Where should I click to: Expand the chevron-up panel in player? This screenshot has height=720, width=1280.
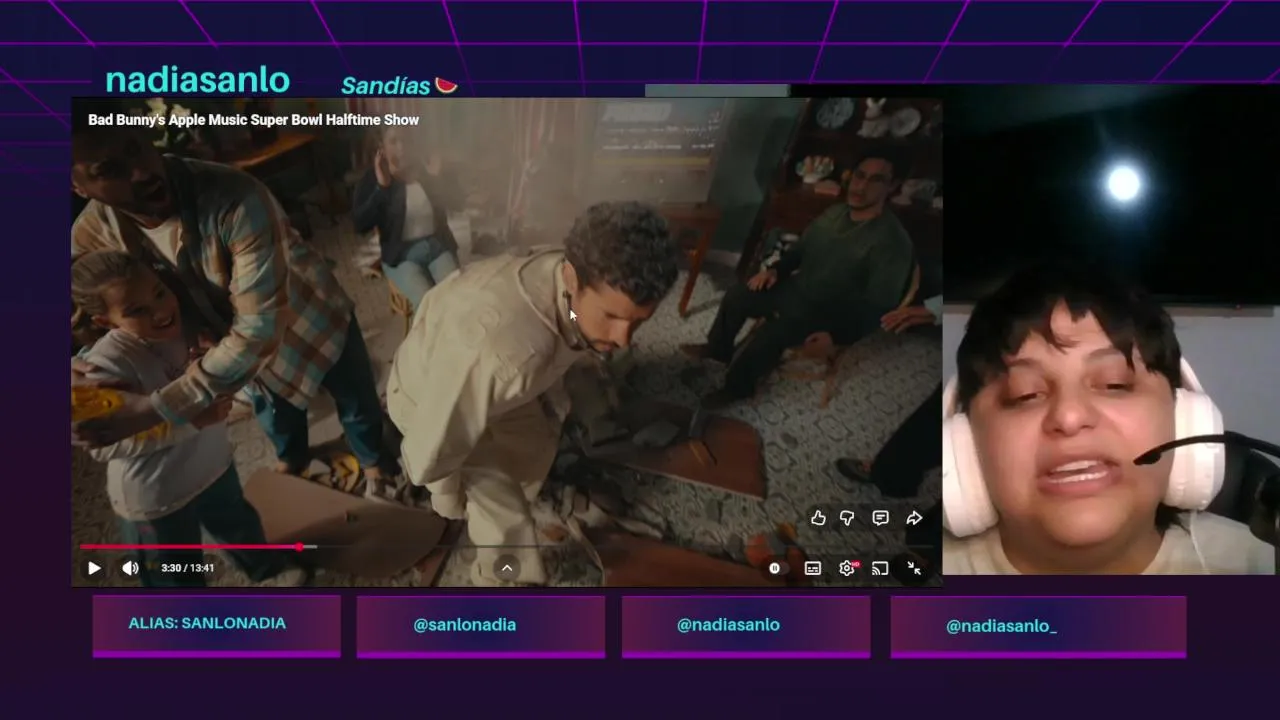click(507, 568)
